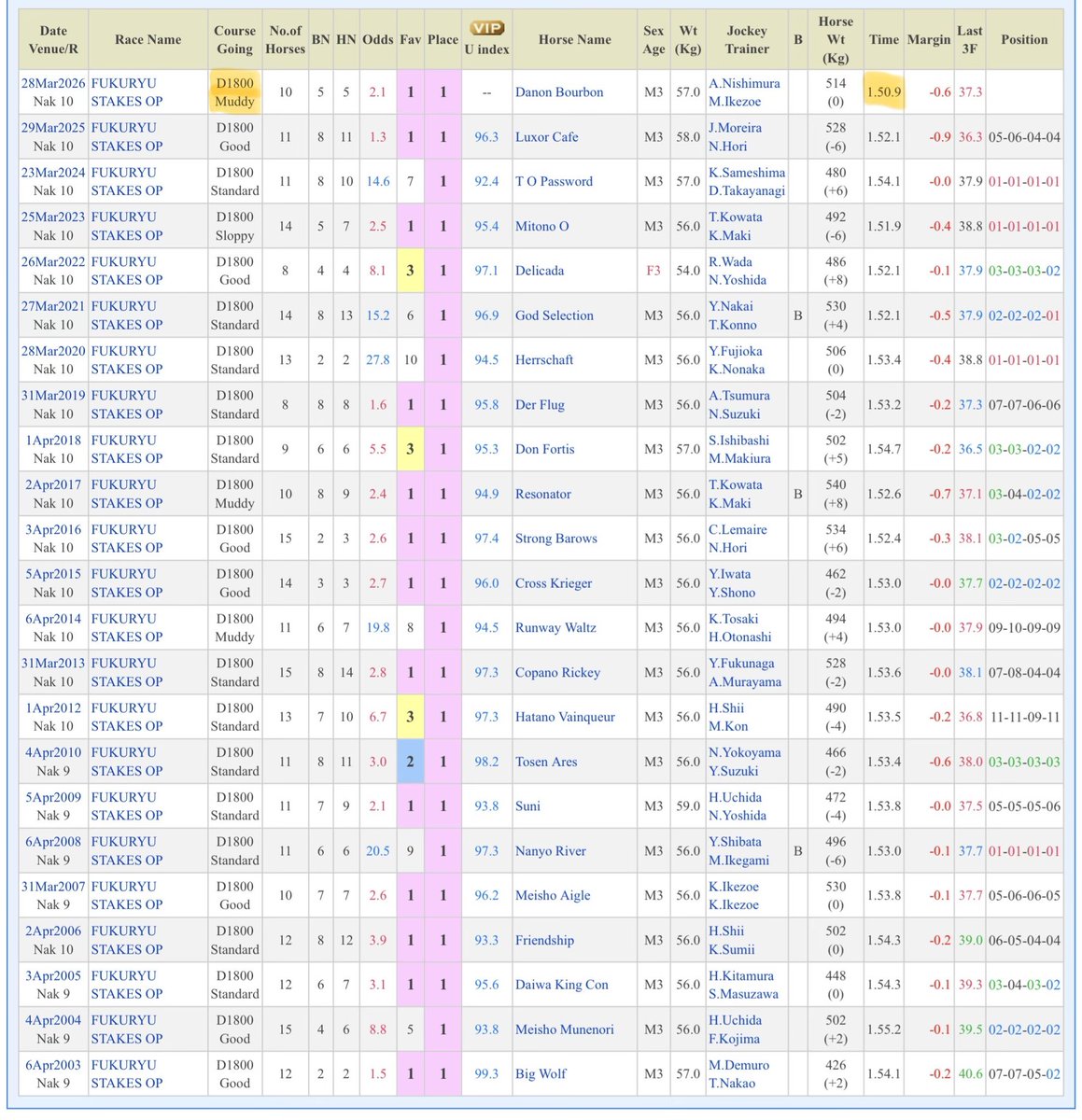Click yellow Fav cell 3 for Delicada
Image resolution: width=1082 pixels, height=1120 pixels.
tap(410, 271)
